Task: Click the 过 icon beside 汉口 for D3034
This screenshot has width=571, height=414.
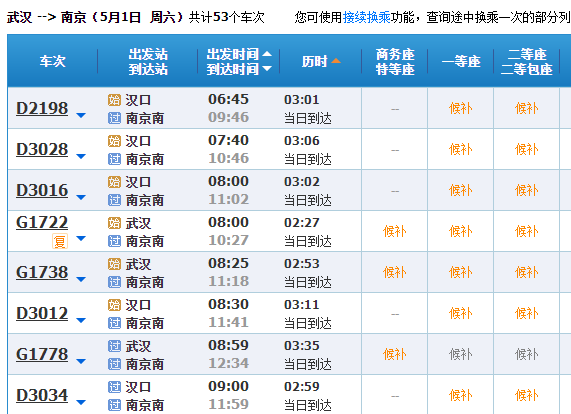Action: pyautogui.click(x=114, y=387)
